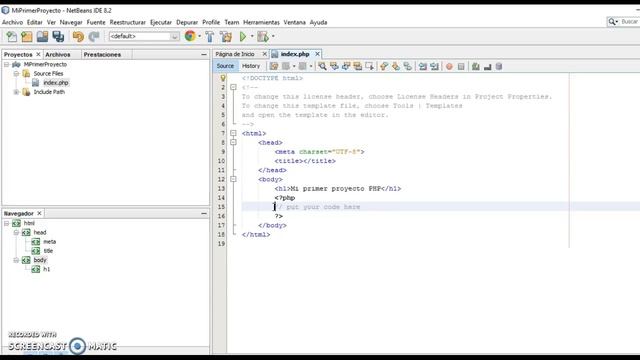
Task: Switch to History view button
Action: pyautogui.click(x=251, y=66)
